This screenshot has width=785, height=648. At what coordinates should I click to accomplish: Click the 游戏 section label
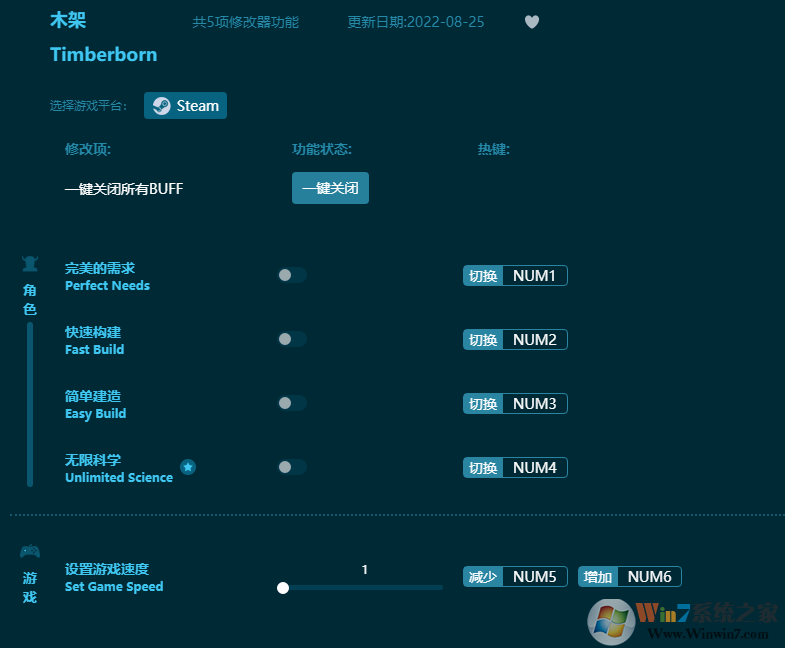point(30,587)
